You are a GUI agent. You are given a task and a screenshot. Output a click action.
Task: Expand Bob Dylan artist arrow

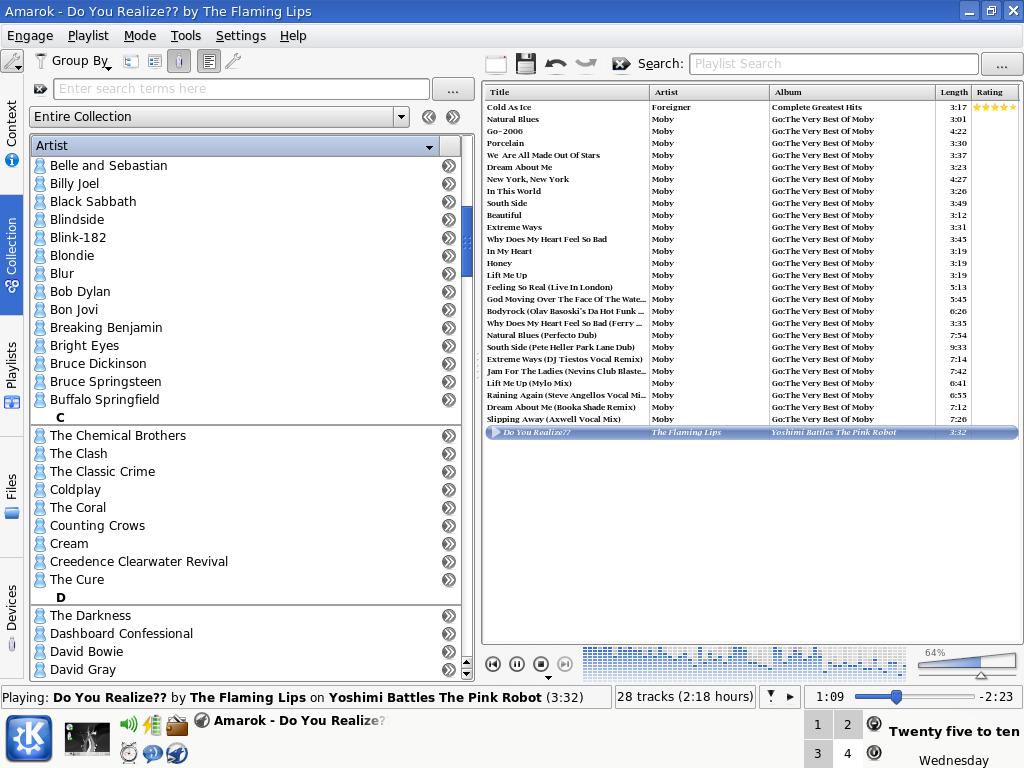click(449, 292)
